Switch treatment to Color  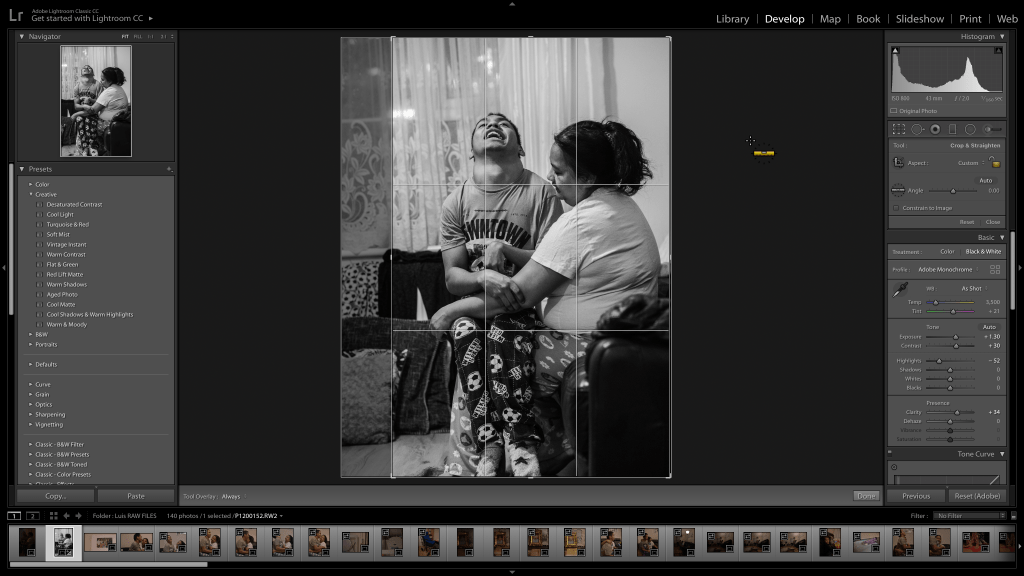tap(946, 252)
